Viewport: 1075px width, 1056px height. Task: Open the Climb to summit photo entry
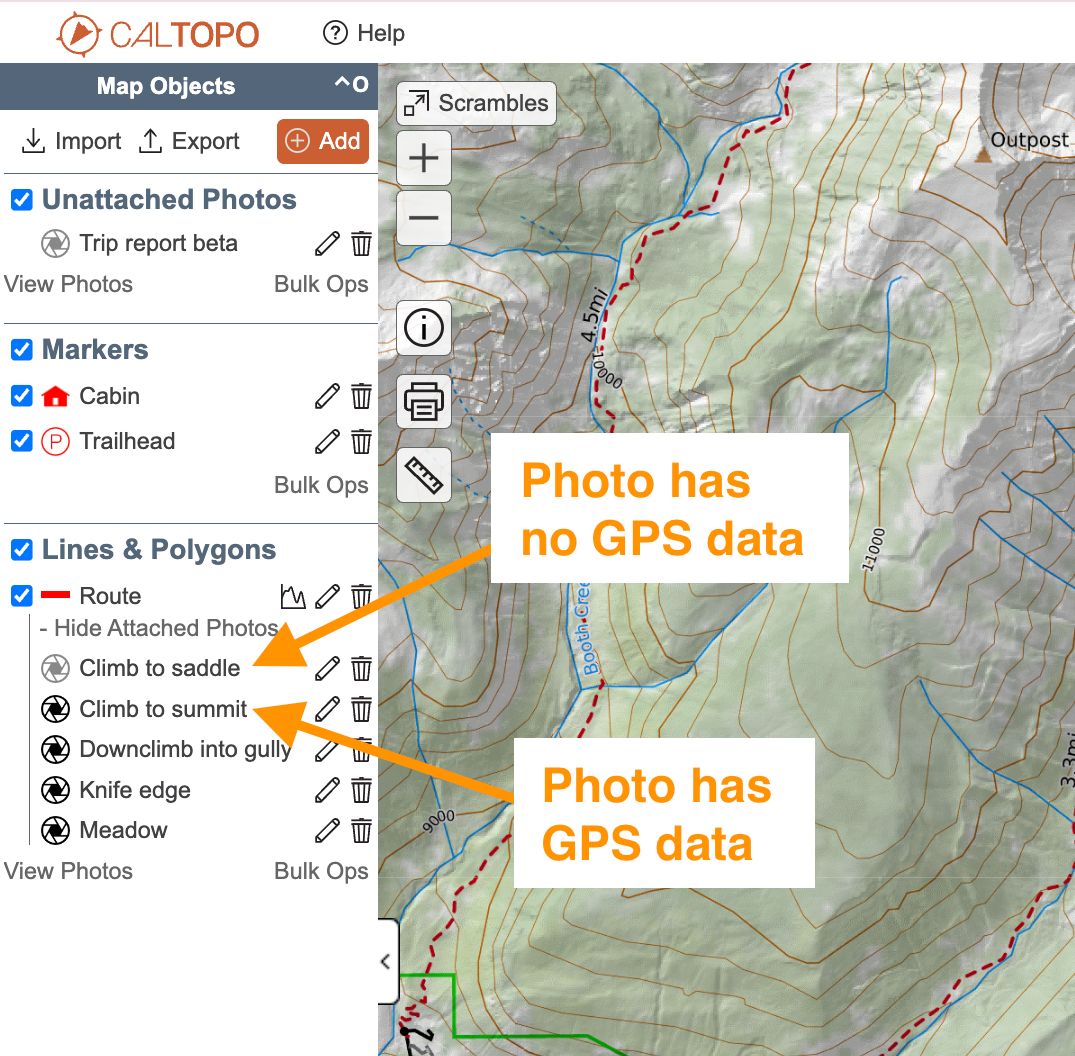(x=162, y=709)
